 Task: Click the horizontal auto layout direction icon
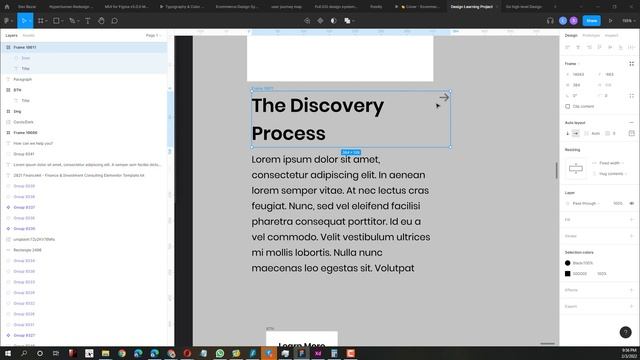coord(576,133)
